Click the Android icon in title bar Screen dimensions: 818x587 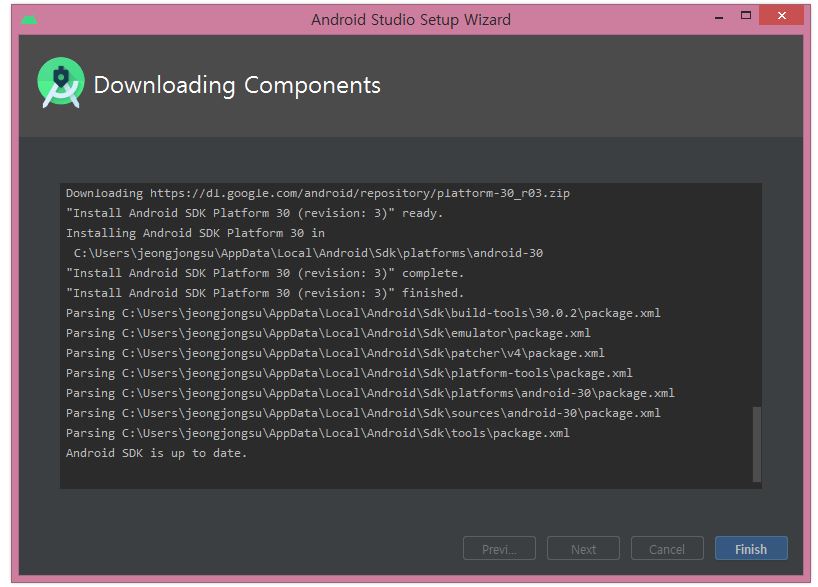tap(29, 20)
